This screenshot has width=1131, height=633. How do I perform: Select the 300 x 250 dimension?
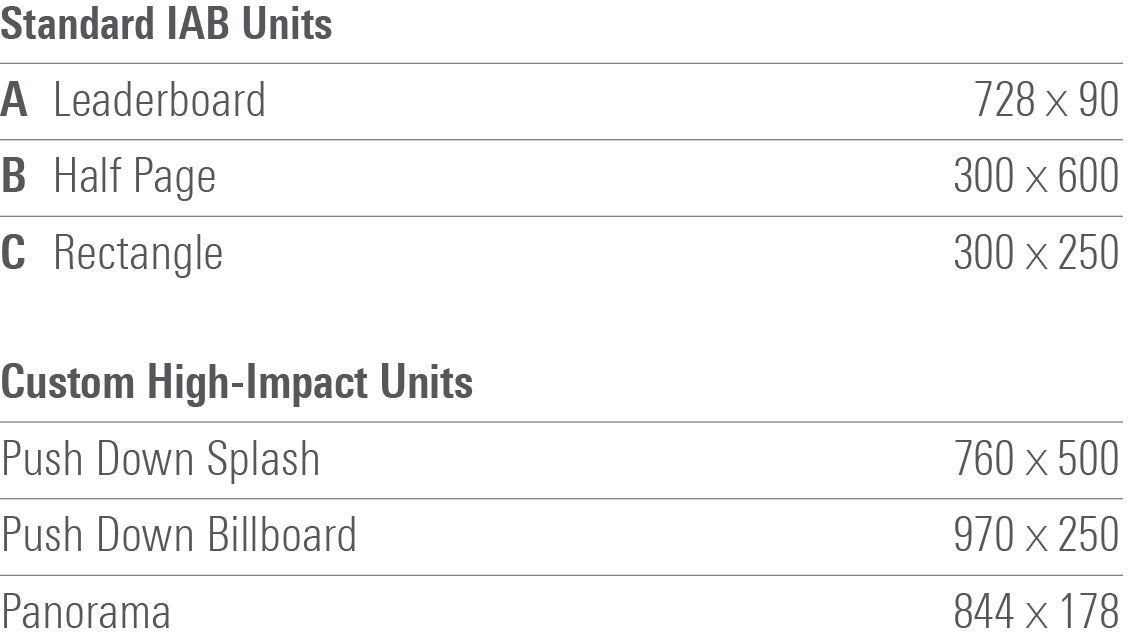[x=1036, y=253]
